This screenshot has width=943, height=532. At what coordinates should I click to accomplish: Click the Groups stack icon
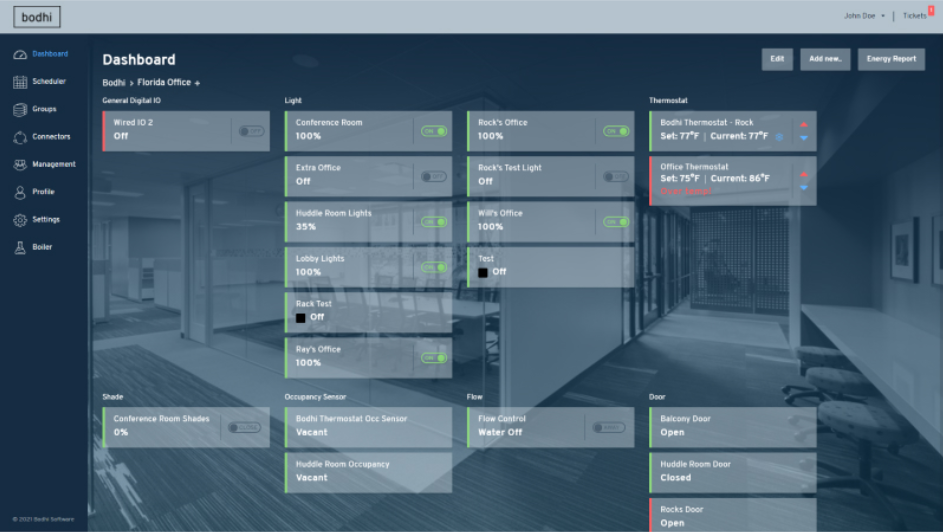click(20, 109)
